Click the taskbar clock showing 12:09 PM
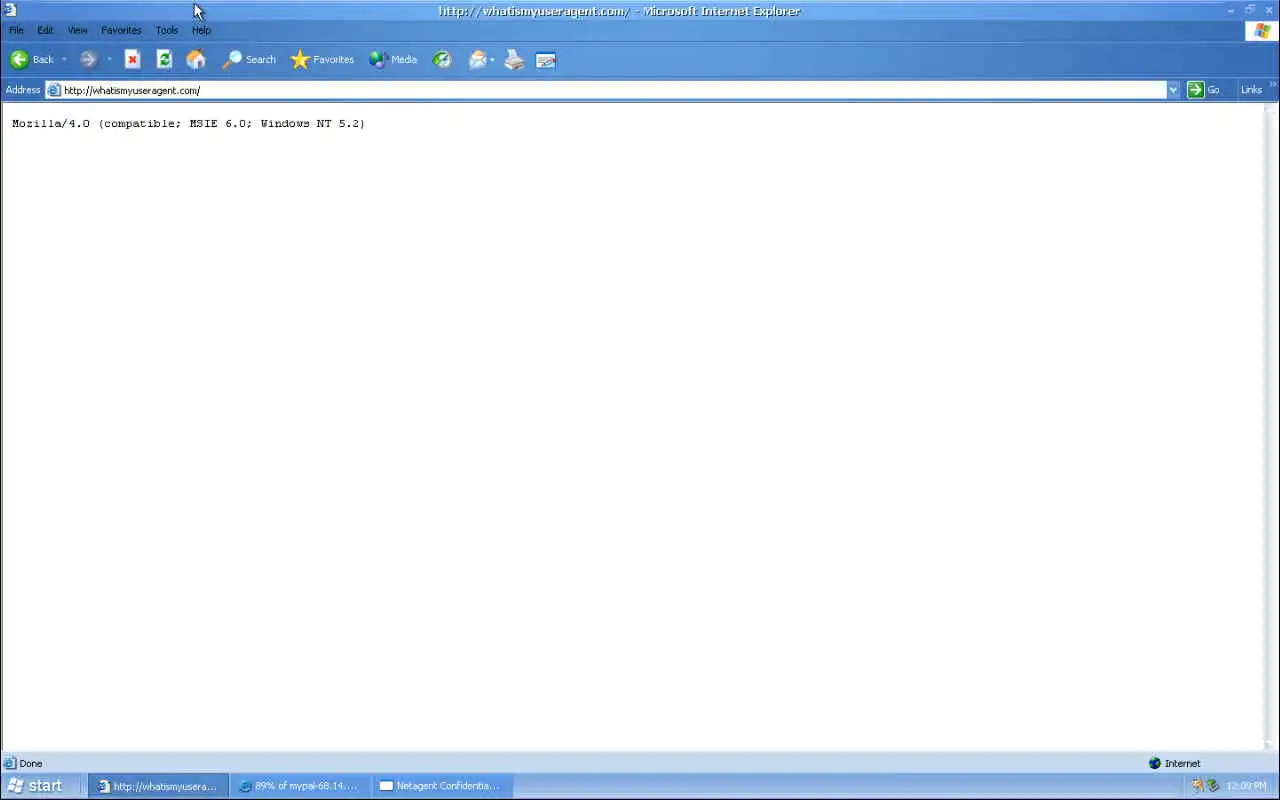The width and height of the screenshot is (1280, 800). click(1247, 786)
